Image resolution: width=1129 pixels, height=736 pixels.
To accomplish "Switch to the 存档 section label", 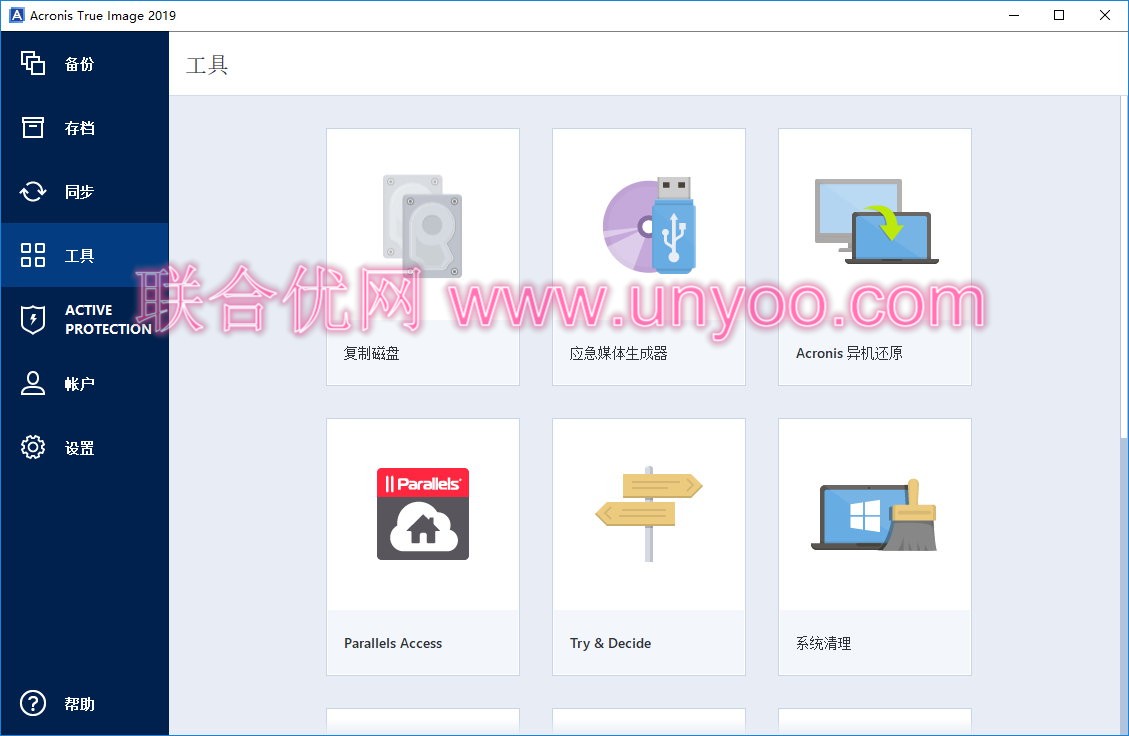I will click(x=79, y=128).
